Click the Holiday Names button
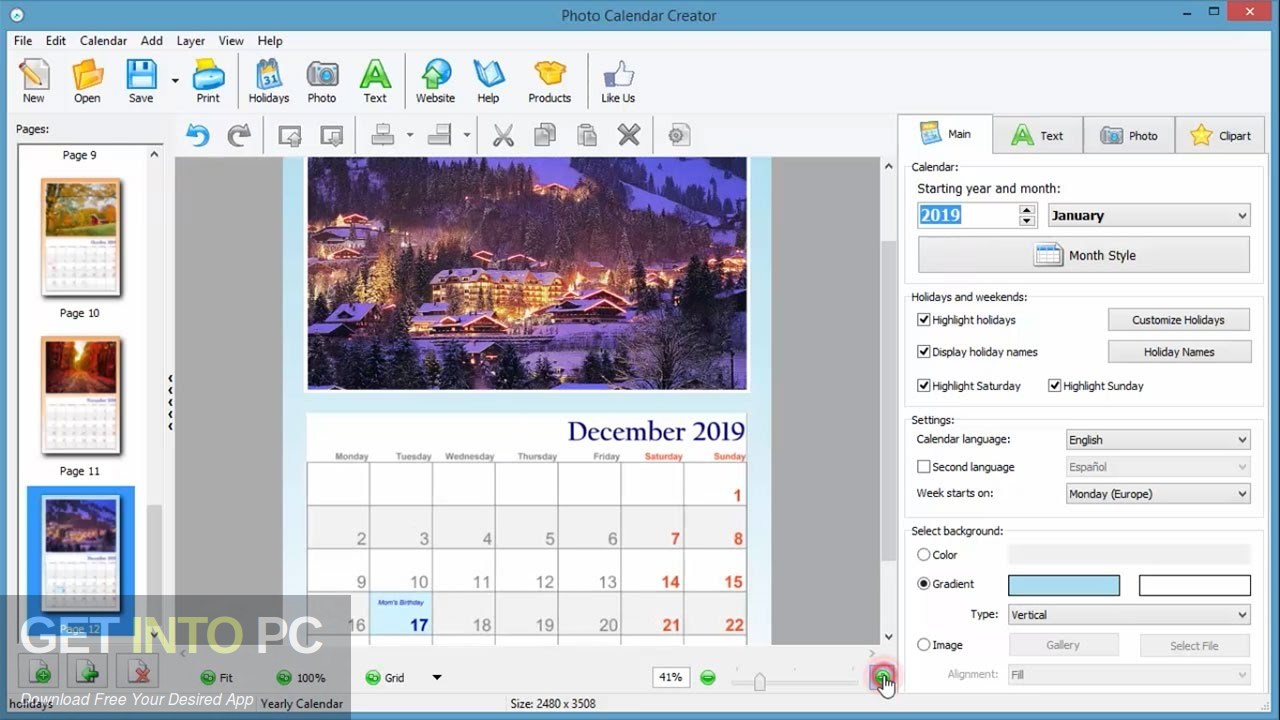Image resolution: width=1280 pixels, height=720 pixels. tap(1179, 352)
